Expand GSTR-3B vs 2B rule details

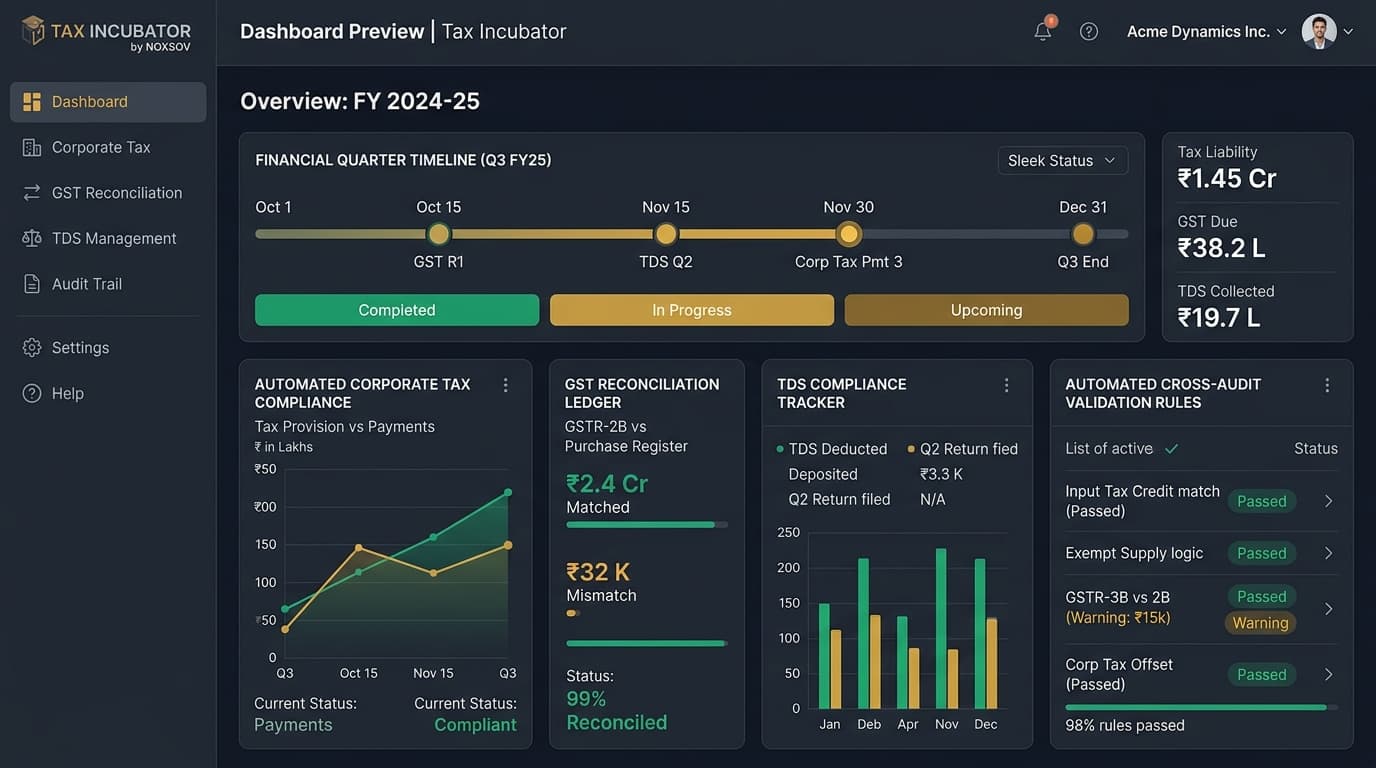pyautogui.click(x=1329, y=608)
